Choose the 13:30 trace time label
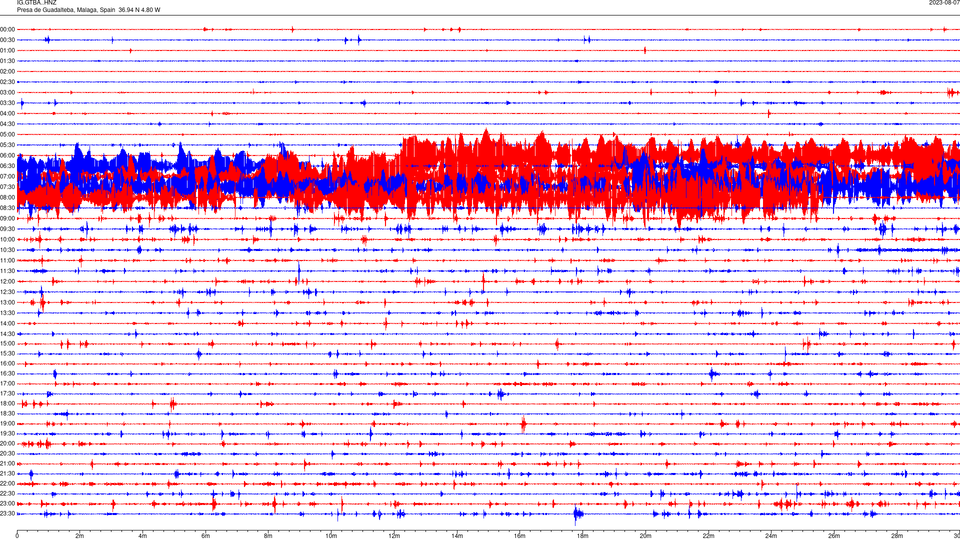Image resolution: width=960 pixels, height=540 pixels. [7, 313]
